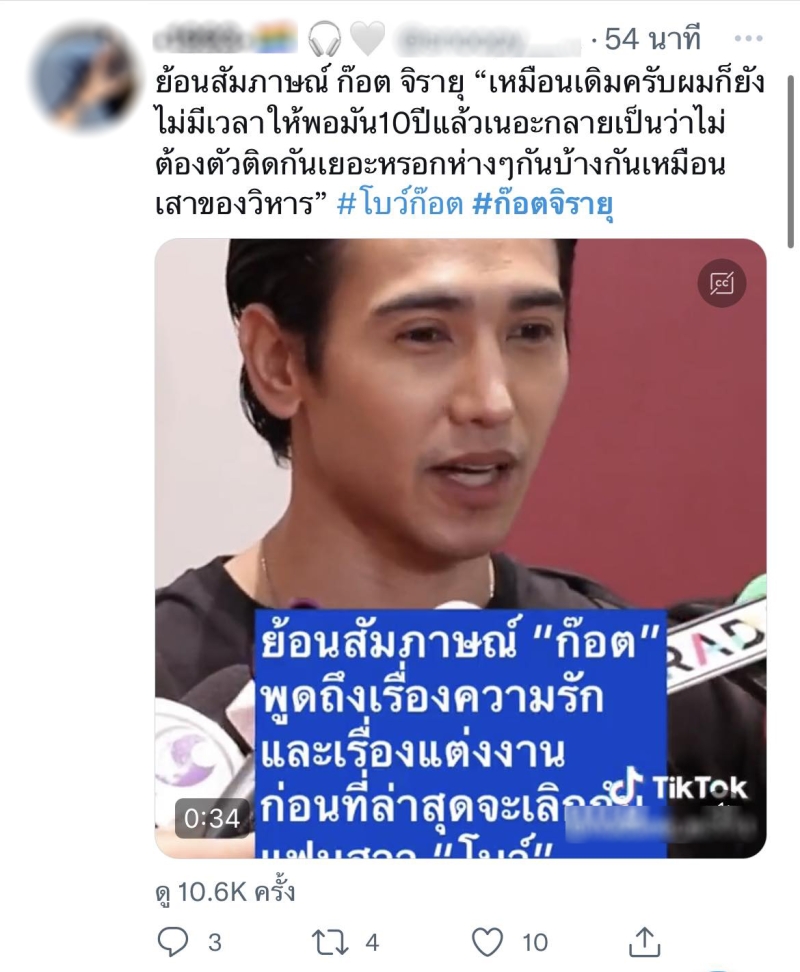Click the TikTok watermark logo
Image resolution: width=800 pixels, height=972 pixels.
click(x=679, y=787)
